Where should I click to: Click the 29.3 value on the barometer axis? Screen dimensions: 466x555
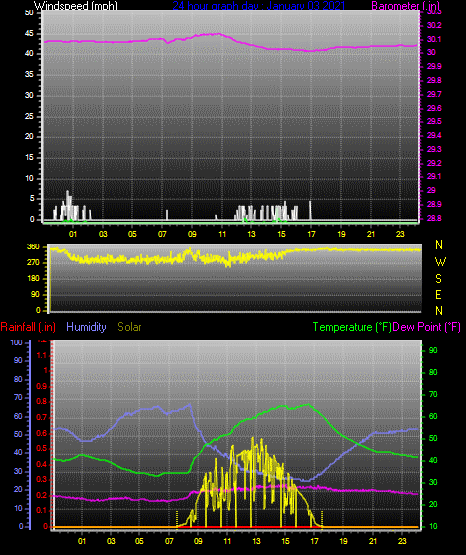[x=434, y=149]
